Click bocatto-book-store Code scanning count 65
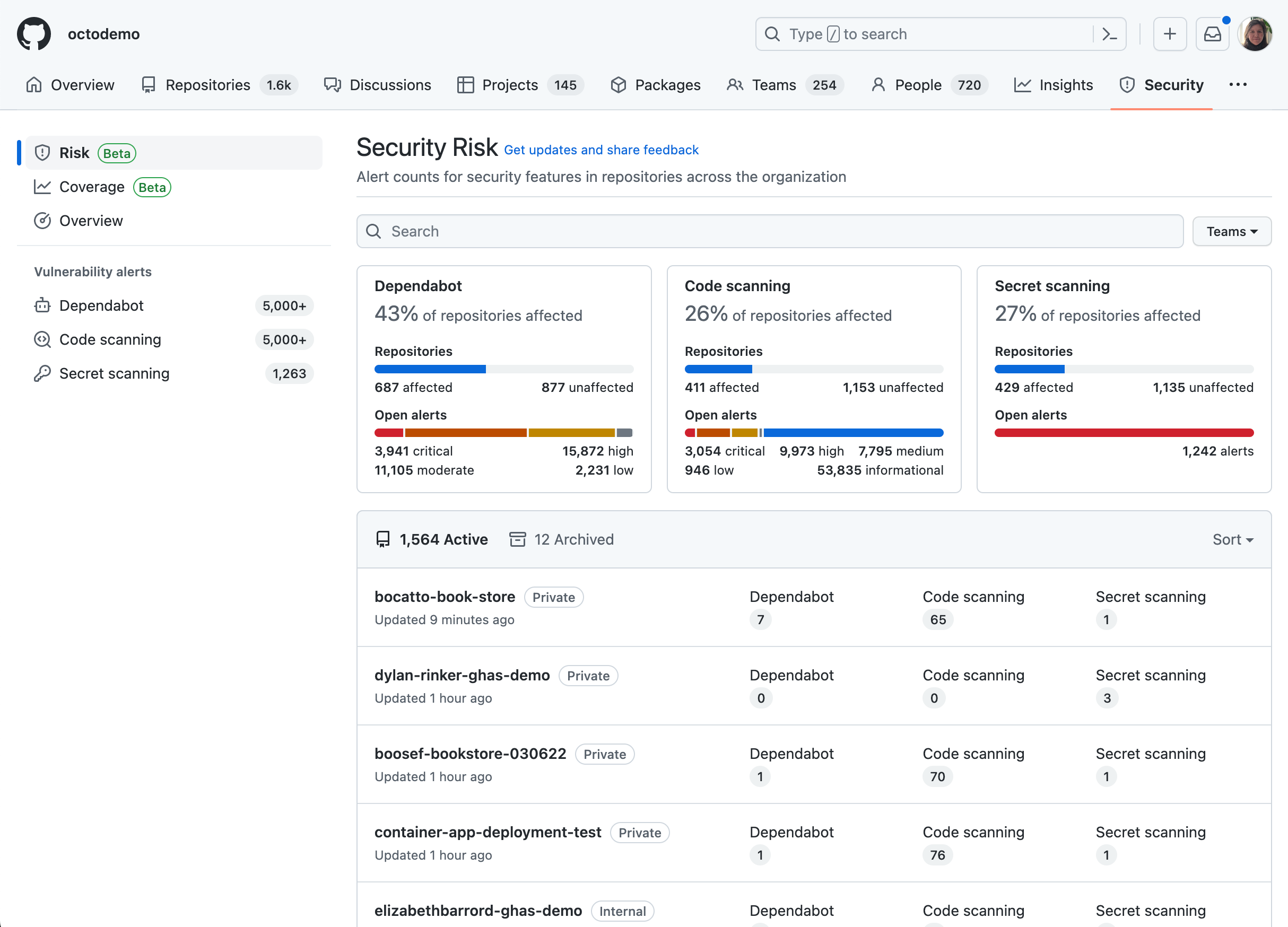 [937, 619]
